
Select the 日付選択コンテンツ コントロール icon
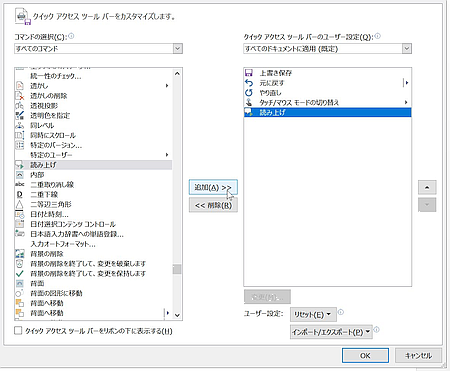click(20, 224)
